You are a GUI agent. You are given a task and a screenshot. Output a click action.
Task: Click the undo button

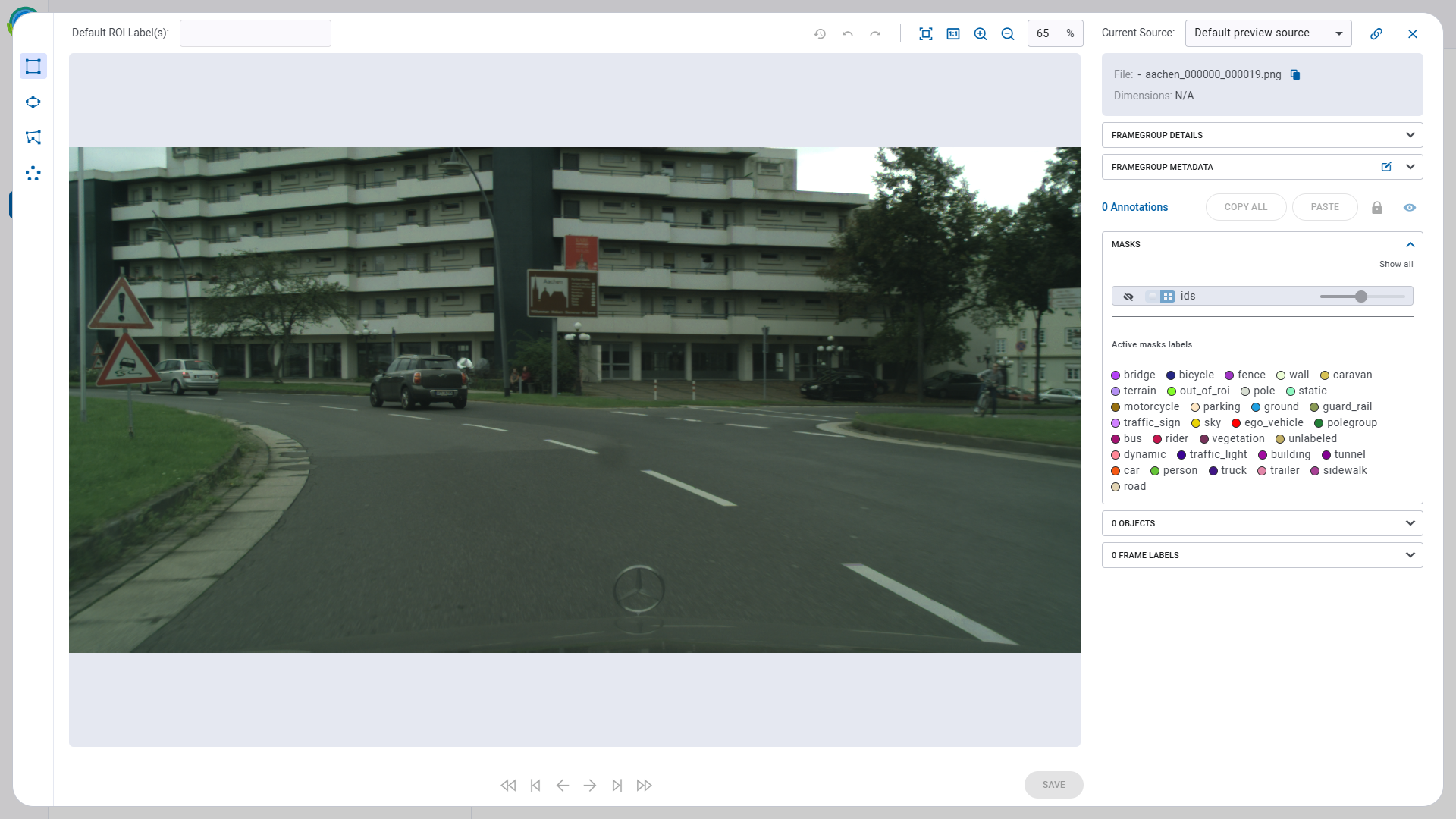[848, 33]
